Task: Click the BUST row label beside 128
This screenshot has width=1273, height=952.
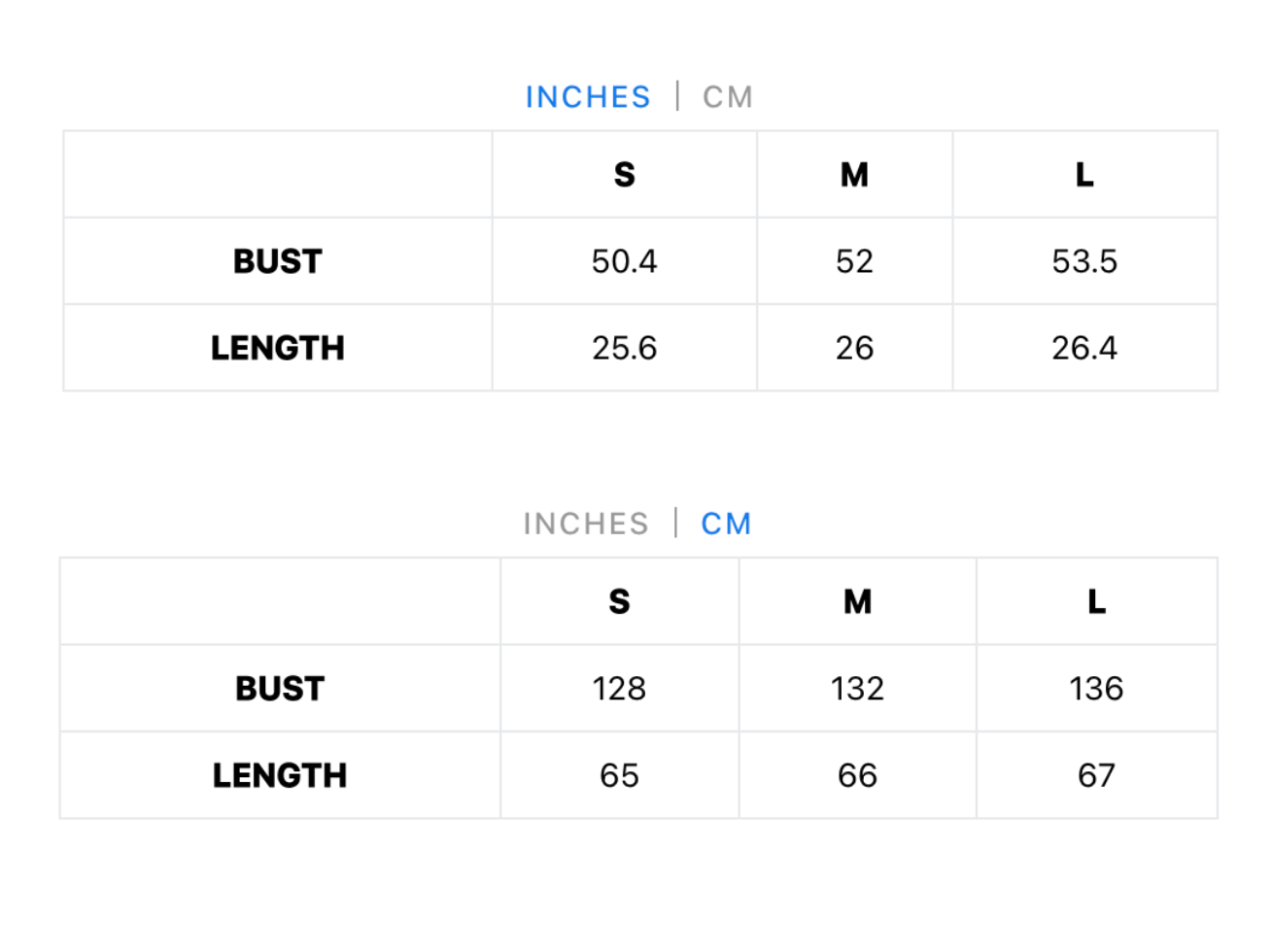Action: click(280, 689)
